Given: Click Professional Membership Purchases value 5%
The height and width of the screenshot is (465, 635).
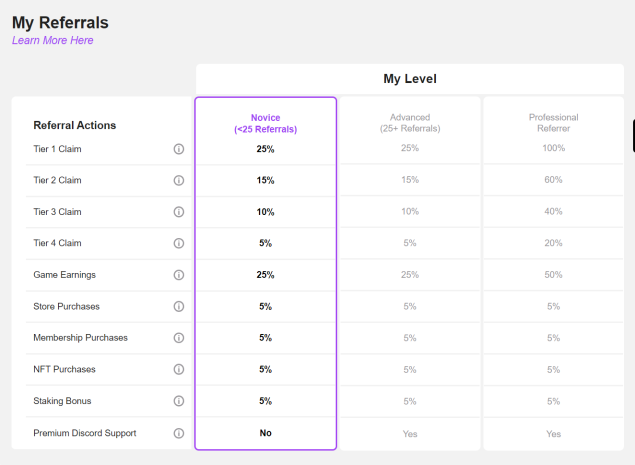Looking at the screenshot, I should click(553, 338).
